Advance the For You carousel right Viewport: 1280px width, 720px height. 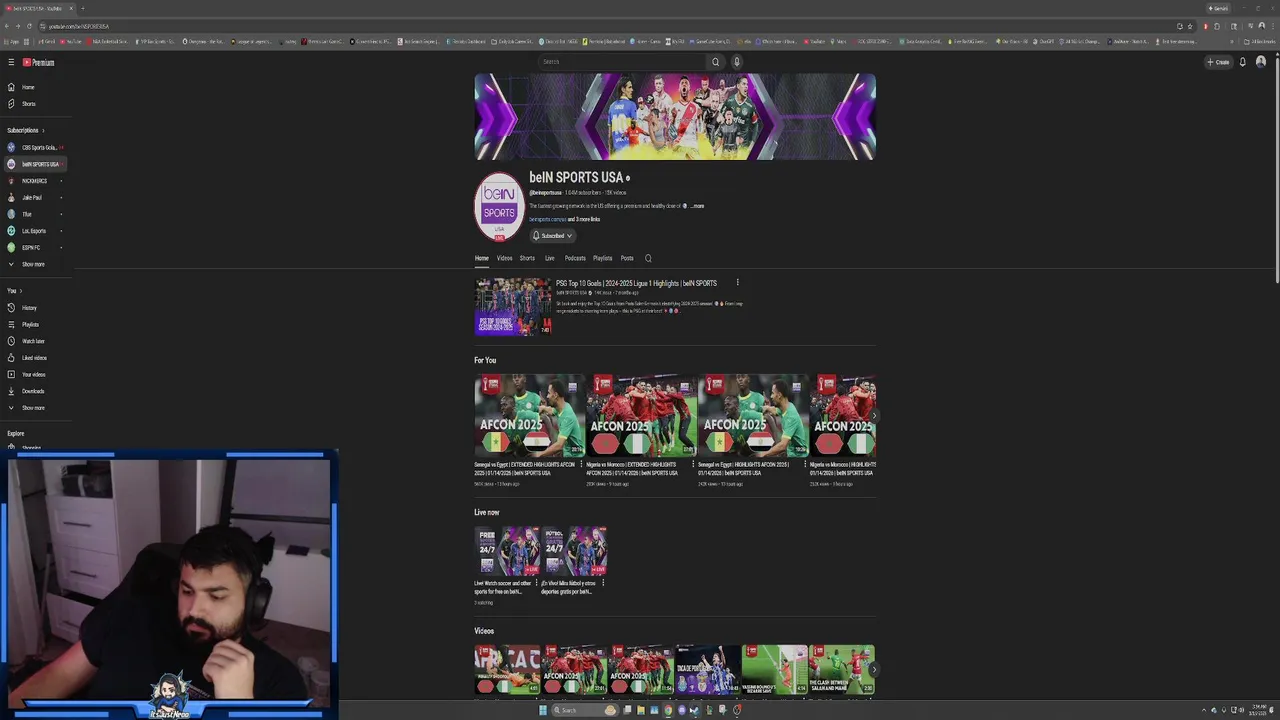click(873, 416)
